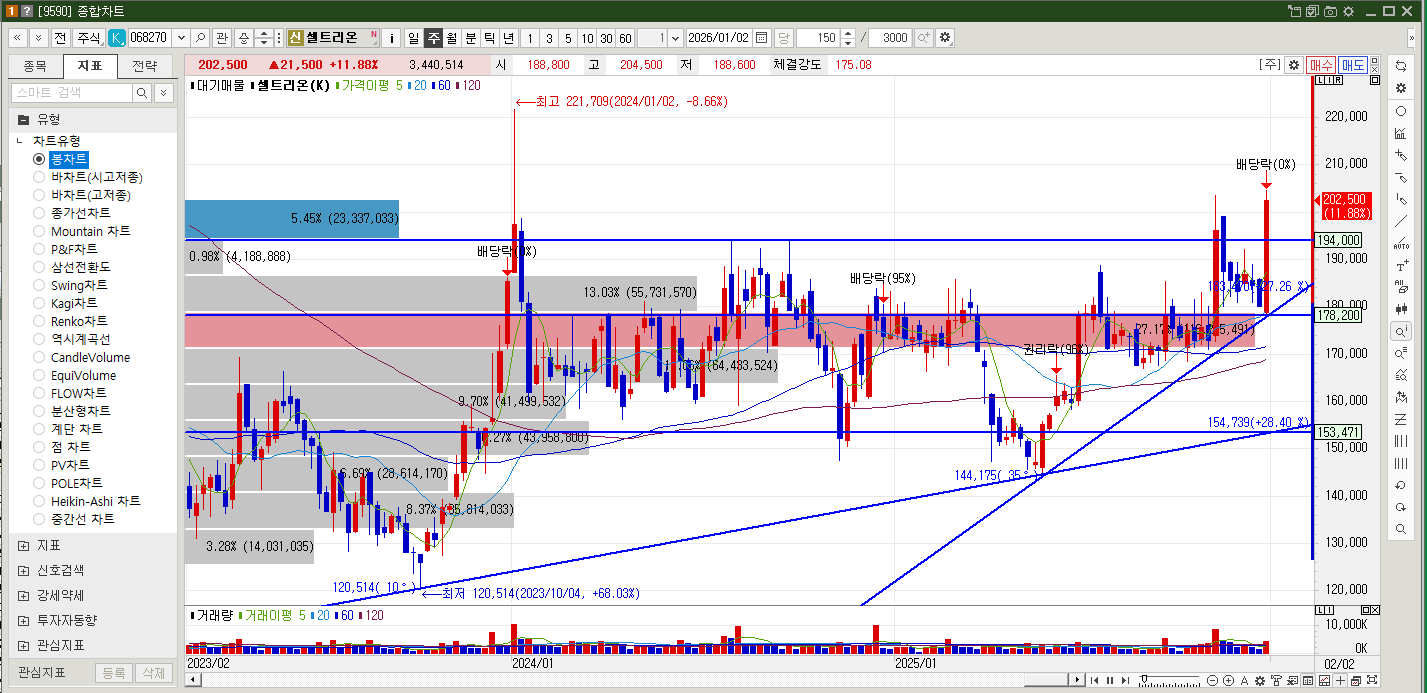Click the refresh/sync icon atop right toolbar
The width and height of the screenshot is (1427, 693).
click(1400, 65)
